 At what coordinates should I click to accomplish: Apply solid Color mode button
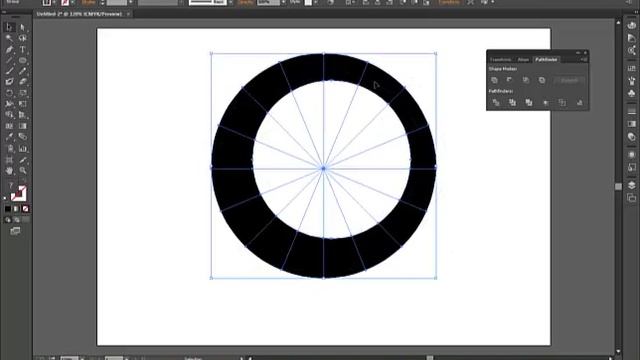pos(8,209)
